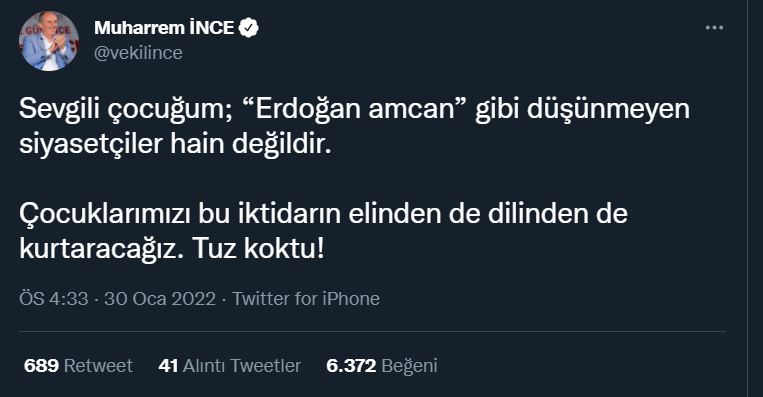Screen dimensions: 763x397
Task: Click the quoted phrase "Erdoğan amcan"
Action: click(x=354, y=109)
